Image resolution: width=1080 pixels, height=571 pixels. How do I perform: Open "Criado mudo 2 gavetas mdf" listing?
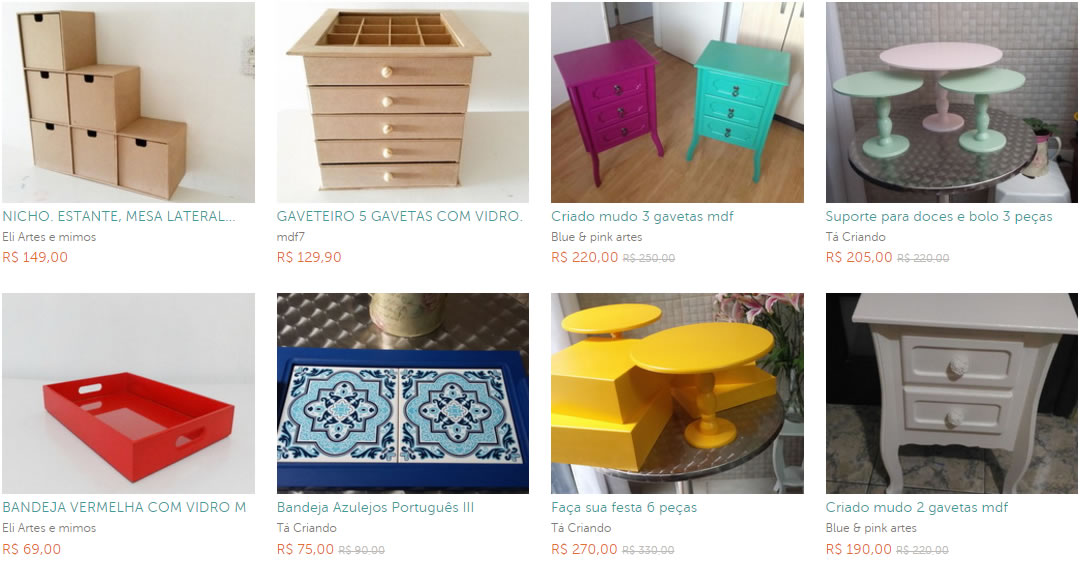click(917, 508)
